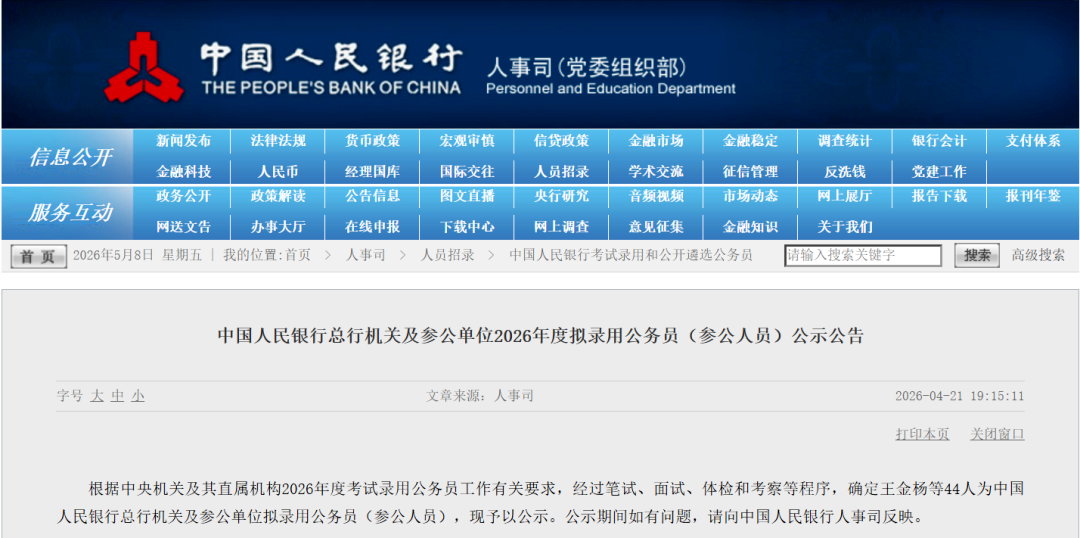Click the announcement title 公示公告 heading

point(540,336)
